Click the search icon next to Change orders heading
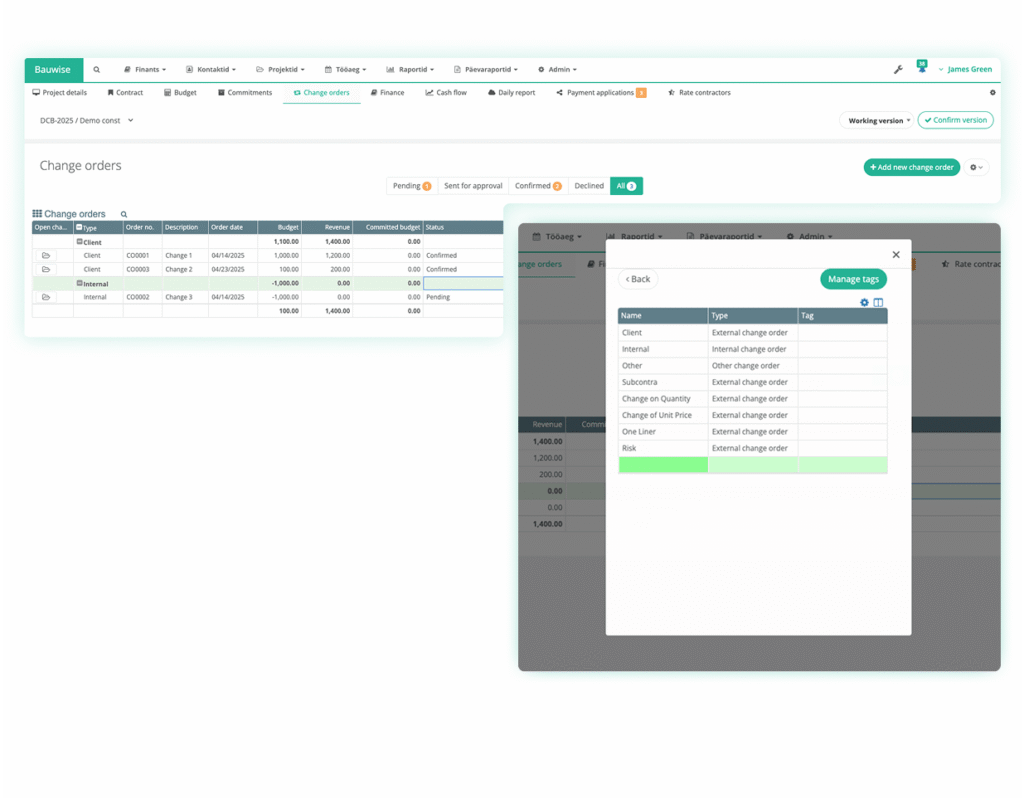The height and width of the screenshot is (798, 1024). pyautogui.click(x=123, y=213)
